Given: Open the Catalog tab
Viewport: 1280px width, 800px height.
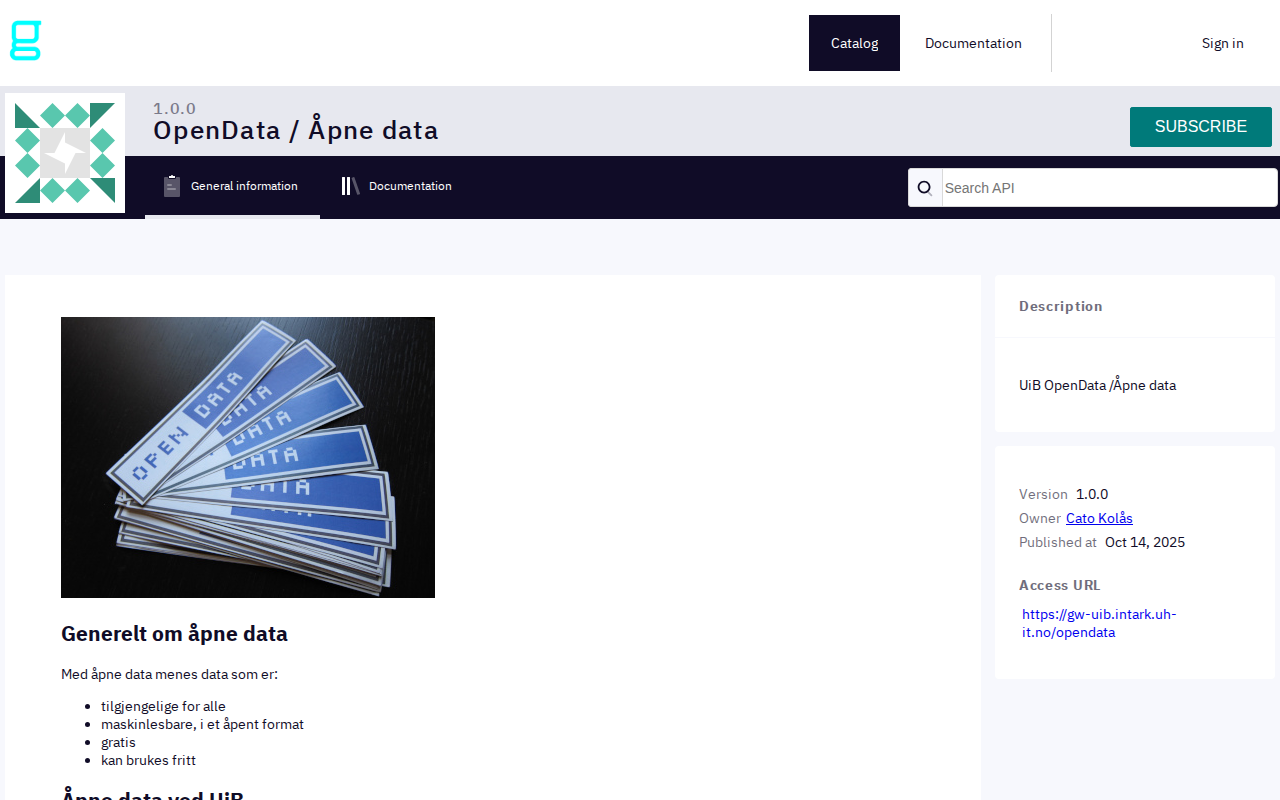Looking at the screenshot, I should (854, 43).
